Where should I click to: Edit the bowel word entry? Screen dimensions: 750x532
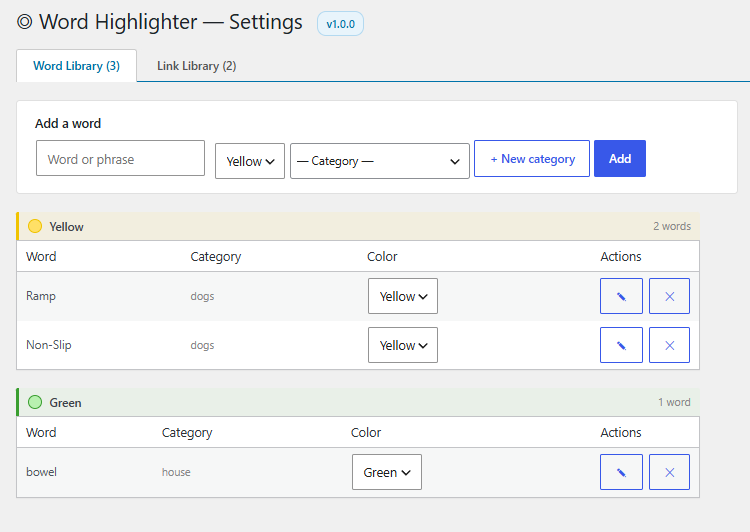click(621, 472)
